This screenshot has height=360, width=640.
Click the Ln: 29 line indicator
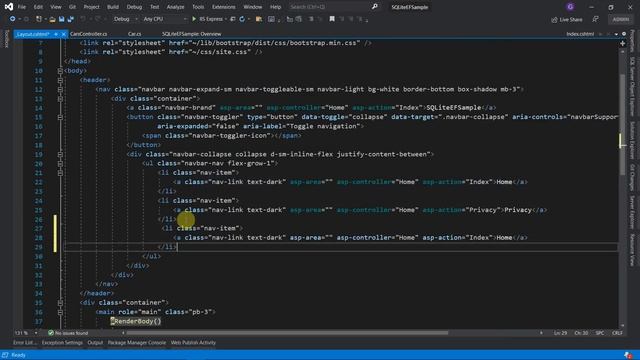point(560,333)
